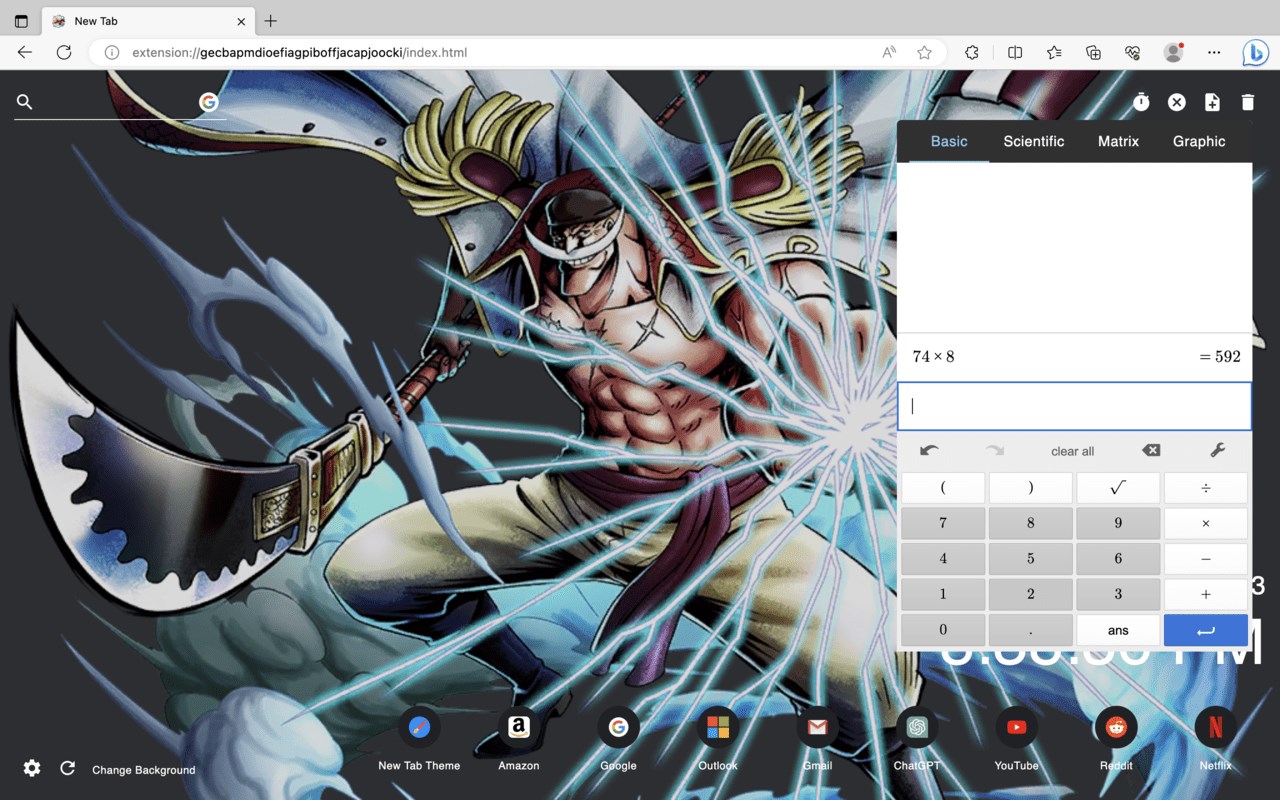Reload page with browser refresh button

click(64, 52)
